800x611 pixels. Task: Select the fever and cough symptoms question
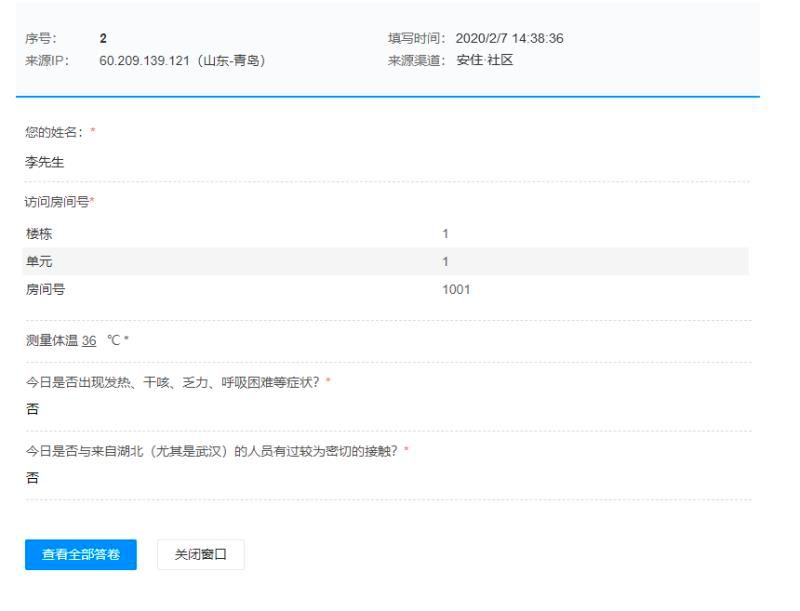[172, 382]
